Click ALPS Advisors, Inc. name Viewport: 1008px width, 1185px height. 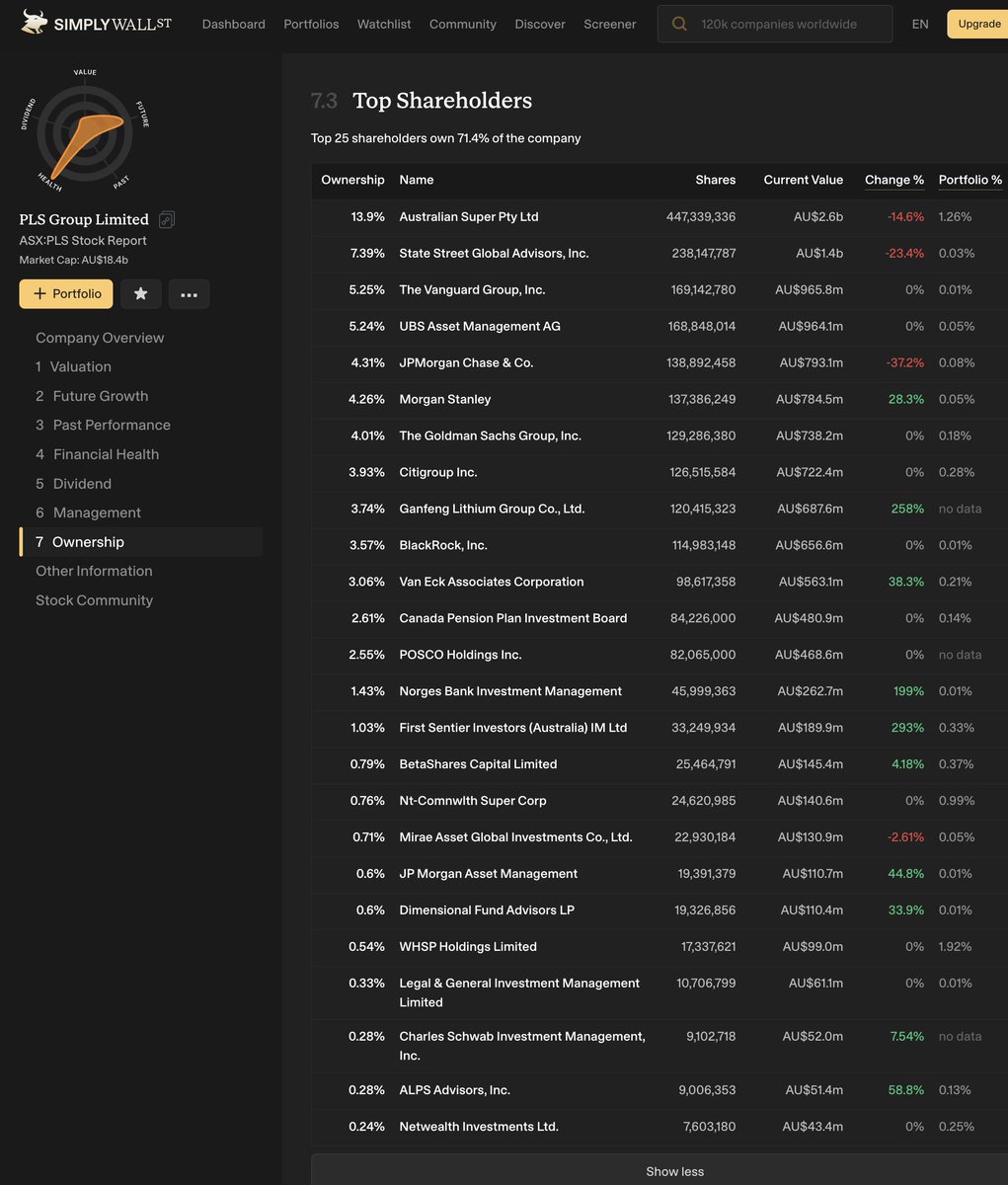point(454,1090)
